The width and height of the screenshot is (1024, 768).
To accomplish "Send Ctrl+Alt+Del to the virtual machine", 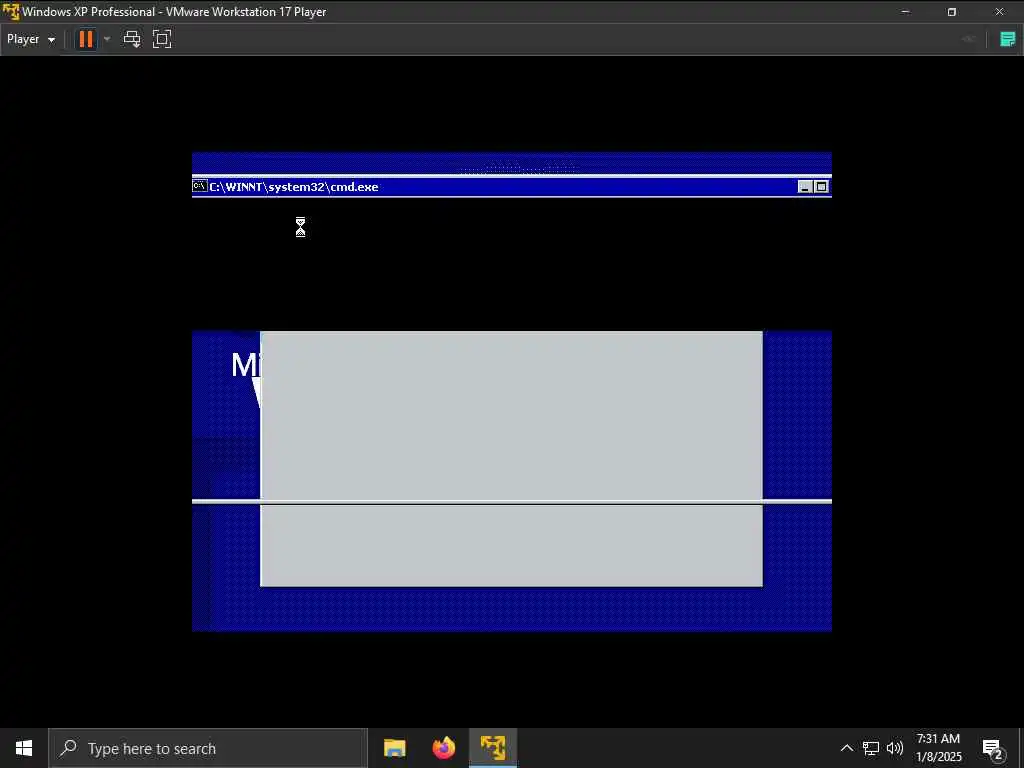I will click(132, 39).
